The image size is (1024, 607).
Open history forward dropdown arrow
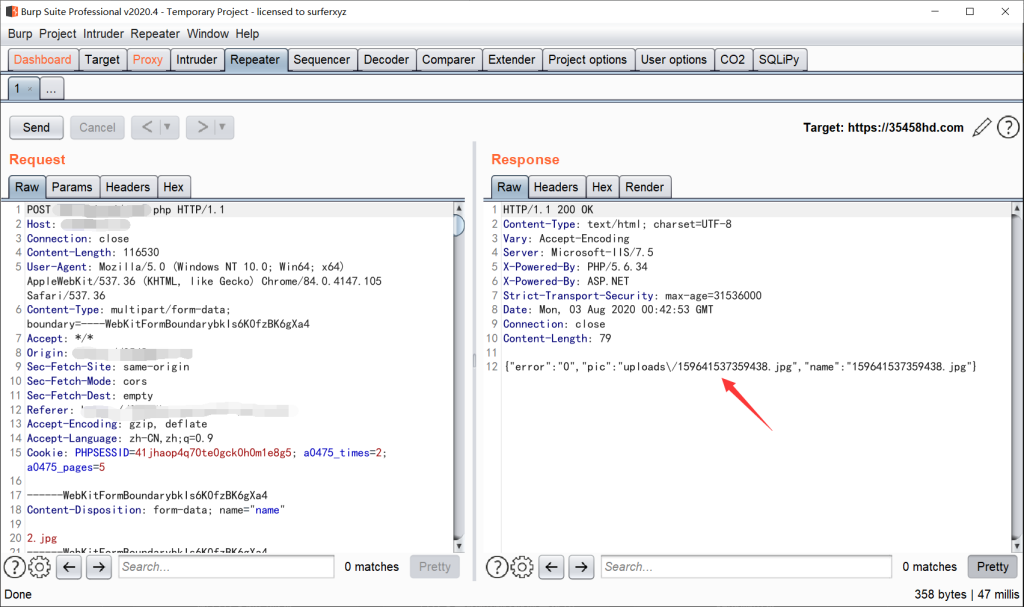click(x=223, y=127)
